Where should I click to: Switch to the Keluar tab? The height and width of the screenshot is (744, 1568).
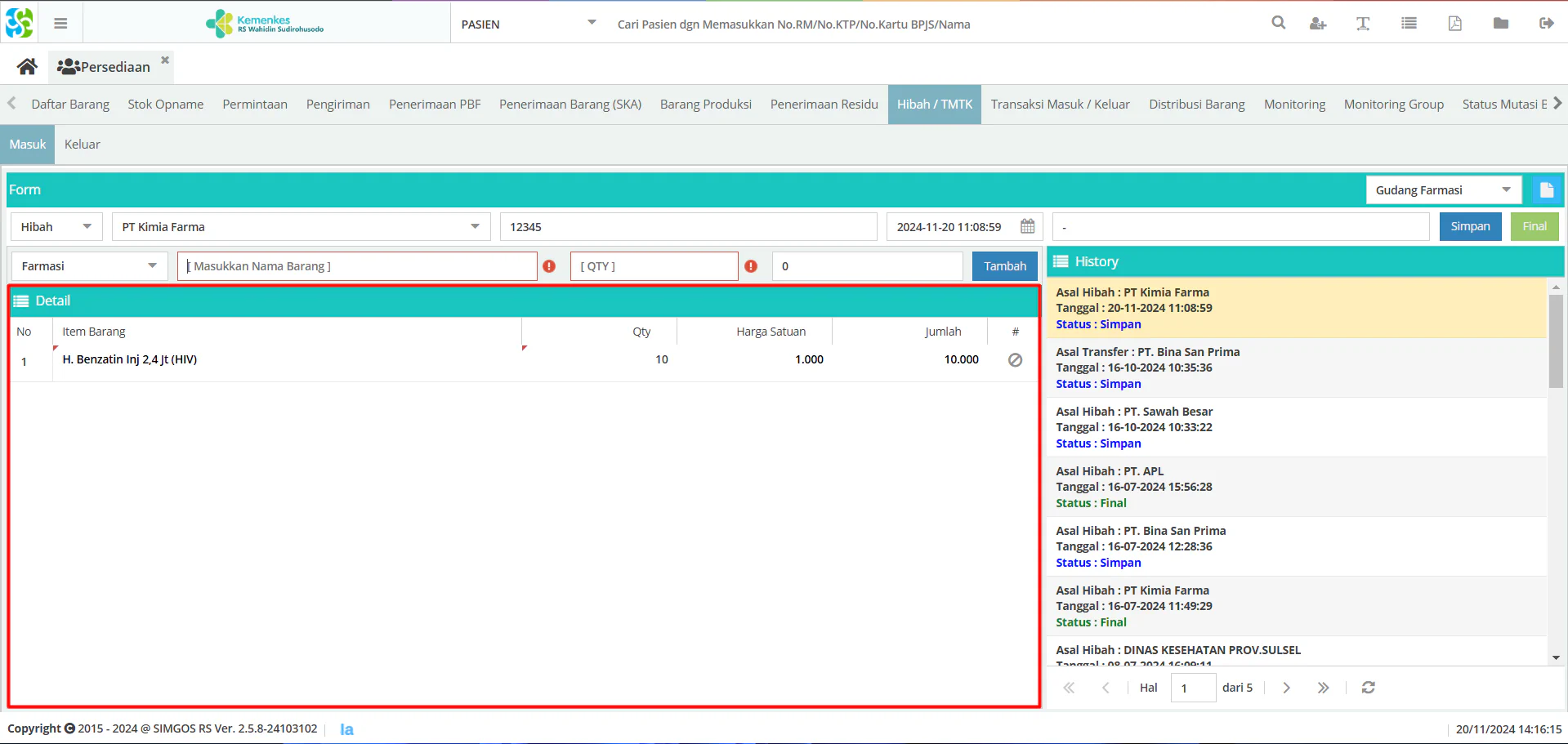pos(83,145)
